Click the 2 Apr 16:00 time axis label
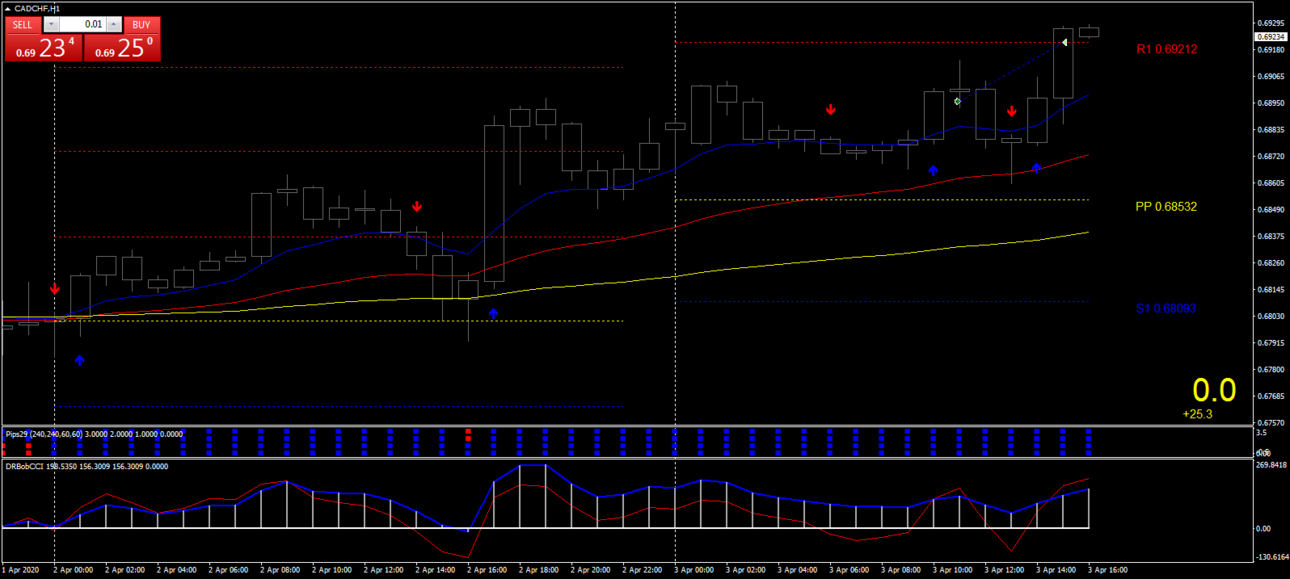 point(489,570)
